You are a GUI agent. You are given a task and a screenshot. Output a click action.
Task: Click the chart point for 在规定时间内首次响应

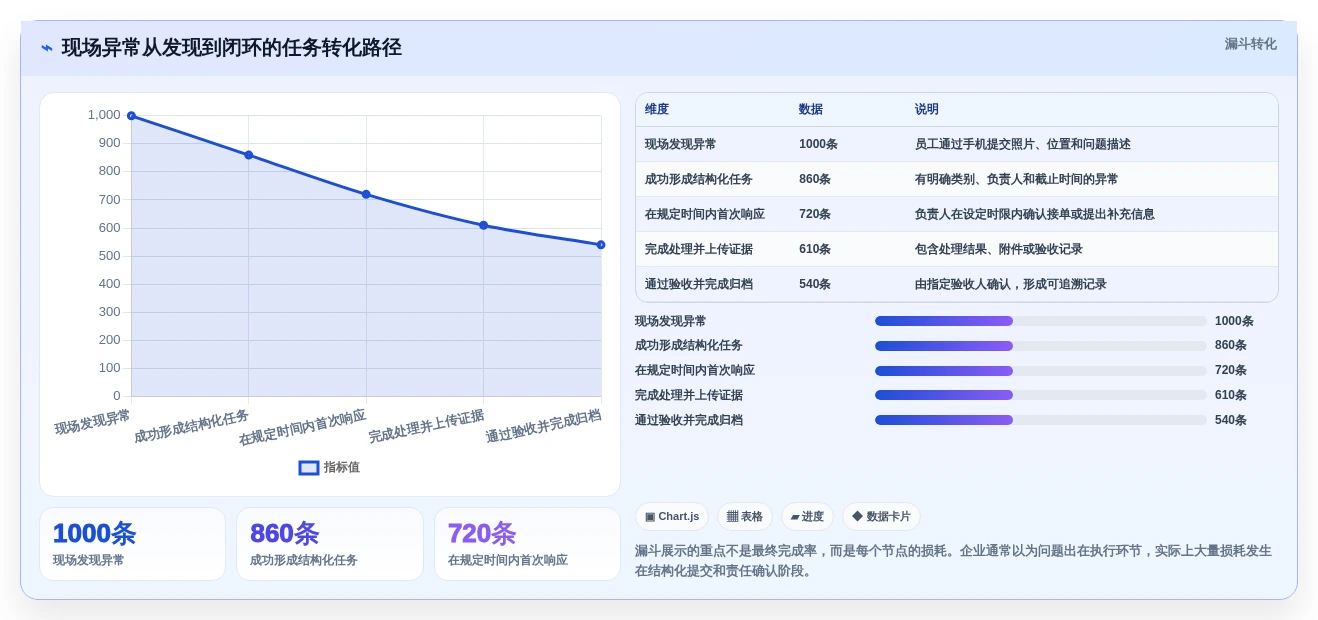[x=366, y=194]
